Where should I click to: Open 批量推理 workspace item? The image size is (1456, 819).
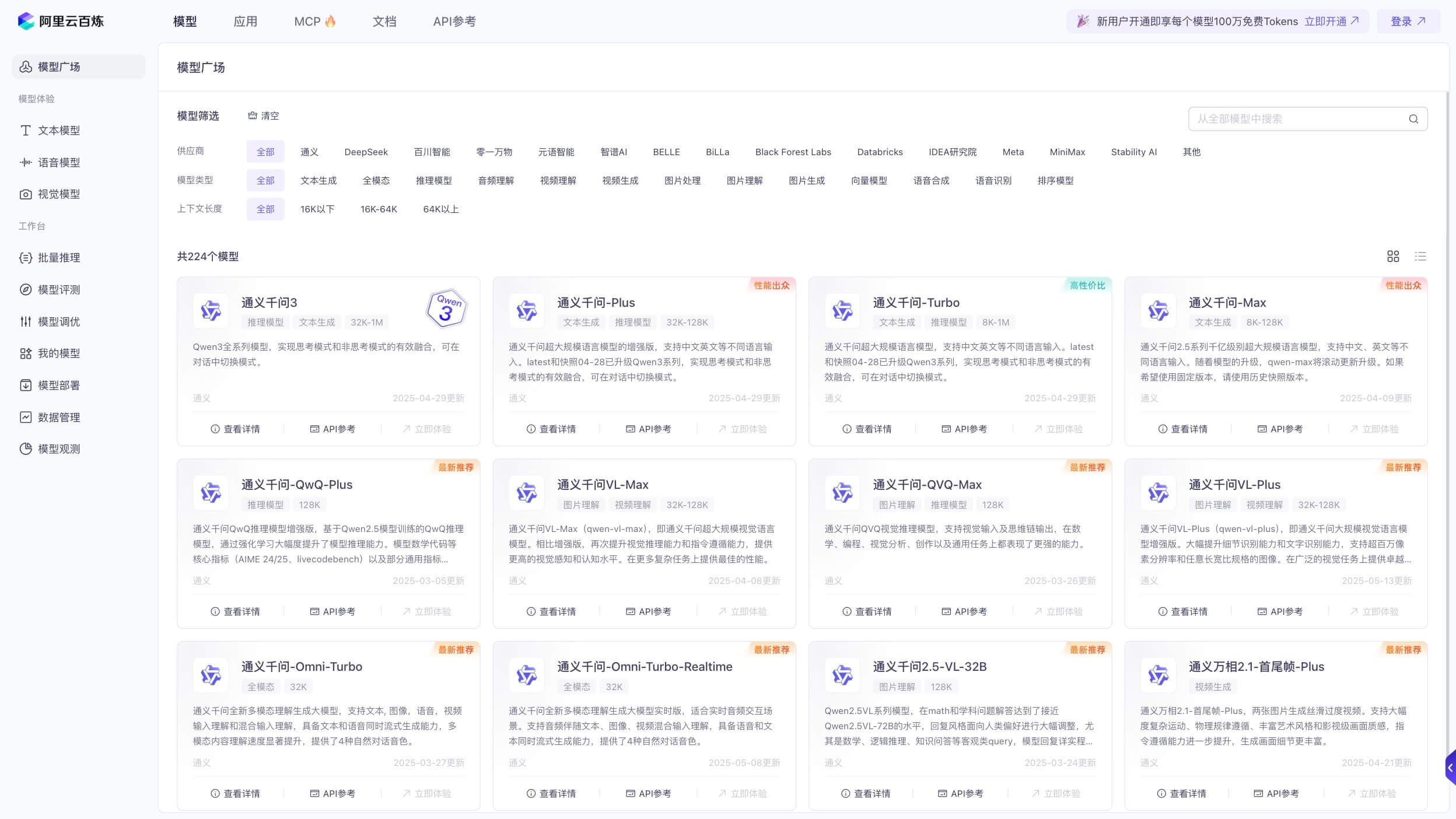pyautogui.click(x=58, y=258)
